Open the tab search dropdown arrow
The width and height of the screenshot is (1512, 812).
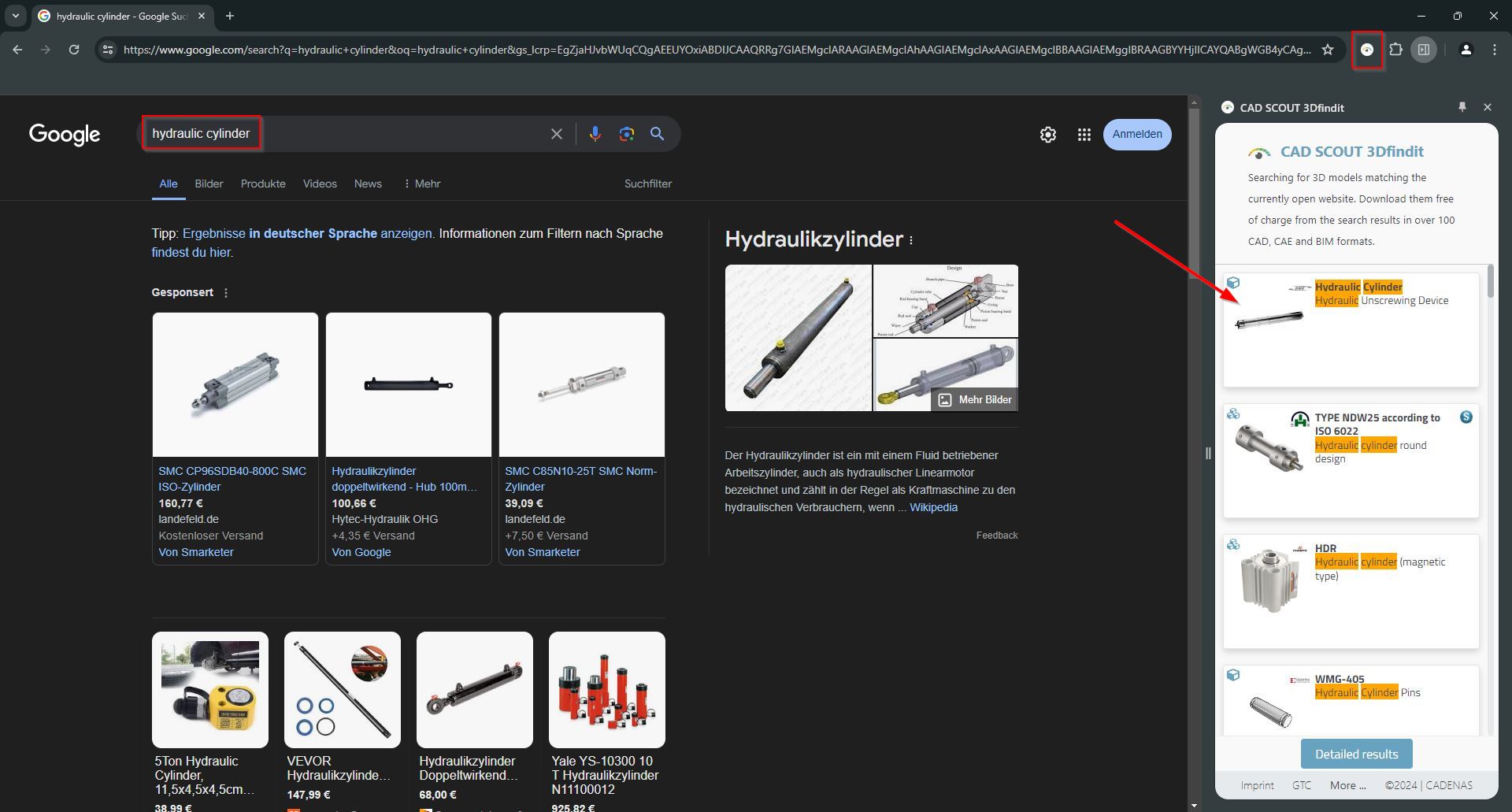tap(15, 16)
